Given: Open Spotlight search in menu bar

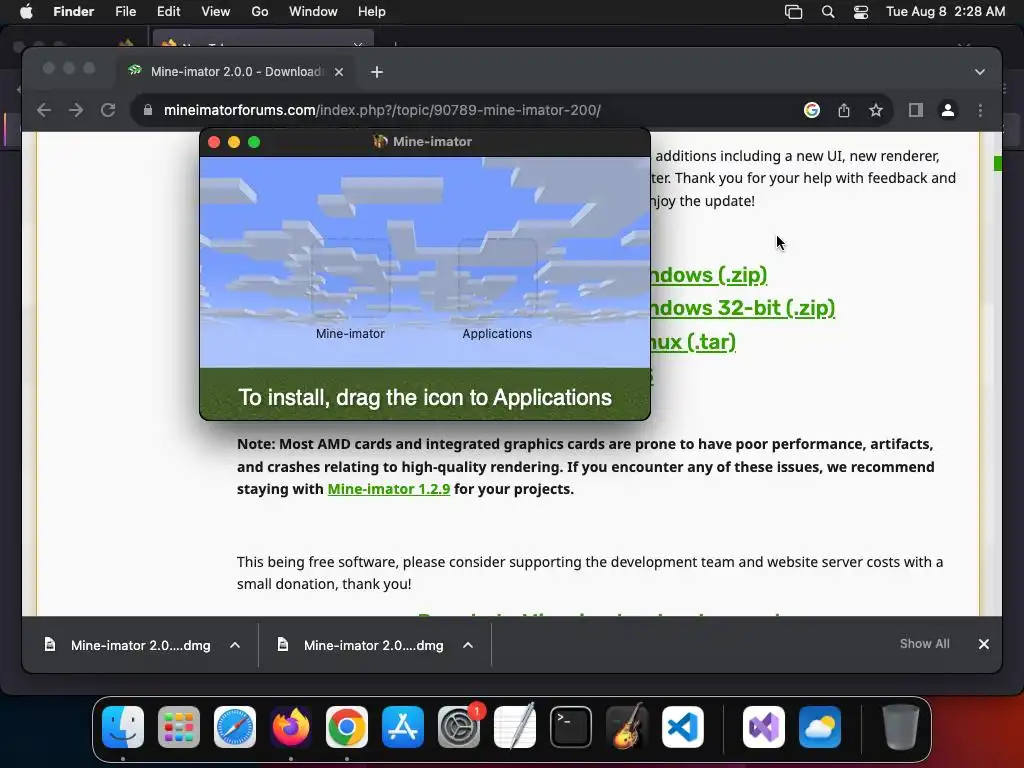Looking at the screenshot, I should (827, 12).
